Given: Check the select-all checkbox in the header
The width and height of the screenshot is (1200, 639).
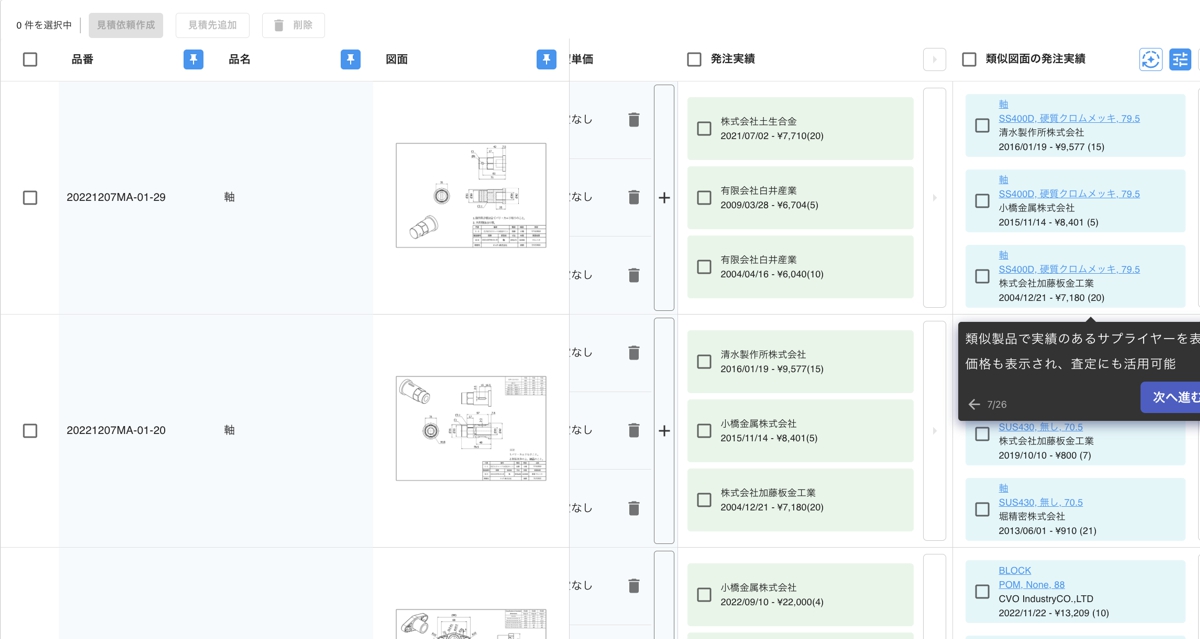Looking at the screenshot, I should tap(30, 59).
